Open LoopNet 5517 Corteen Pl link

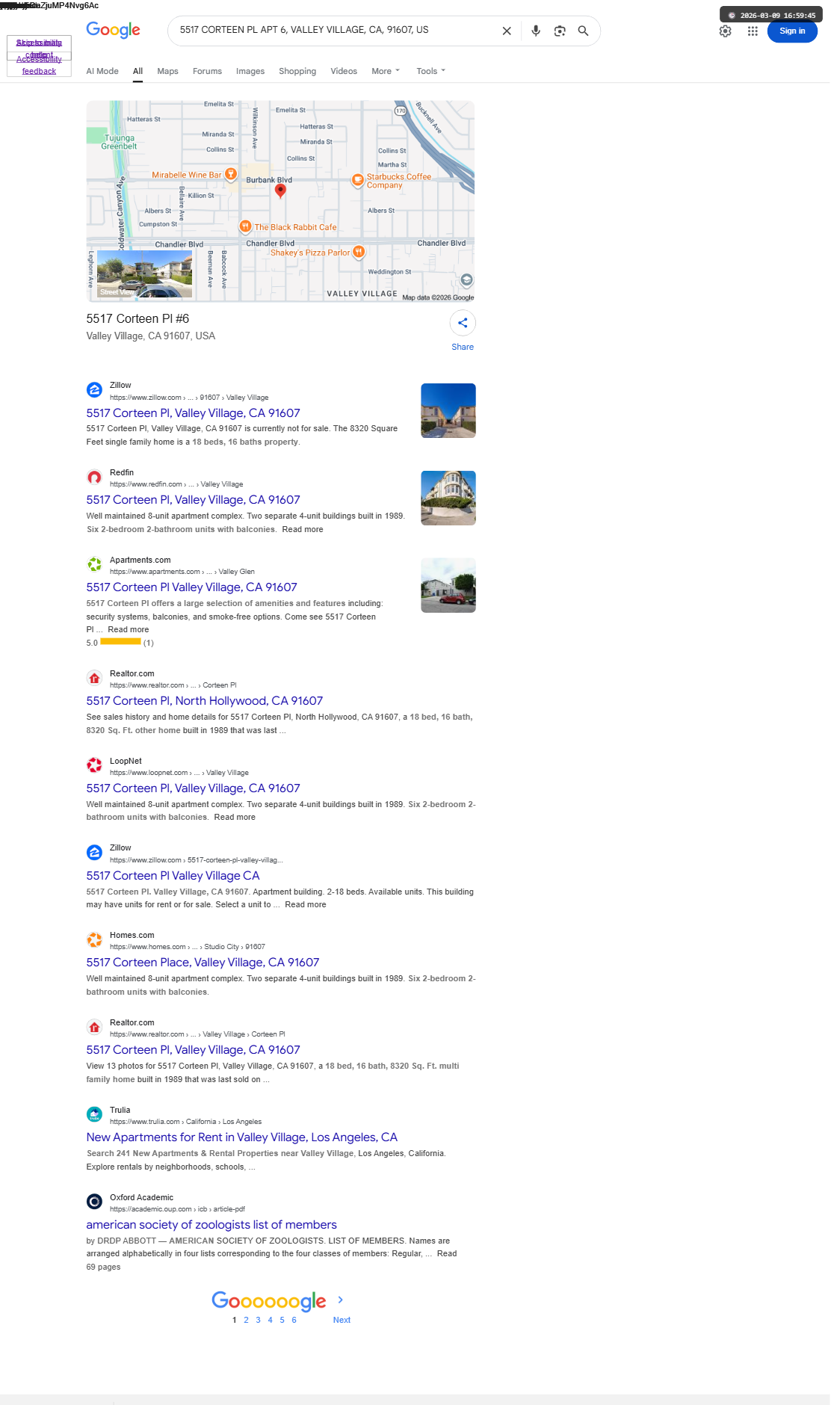pos(193,788)
